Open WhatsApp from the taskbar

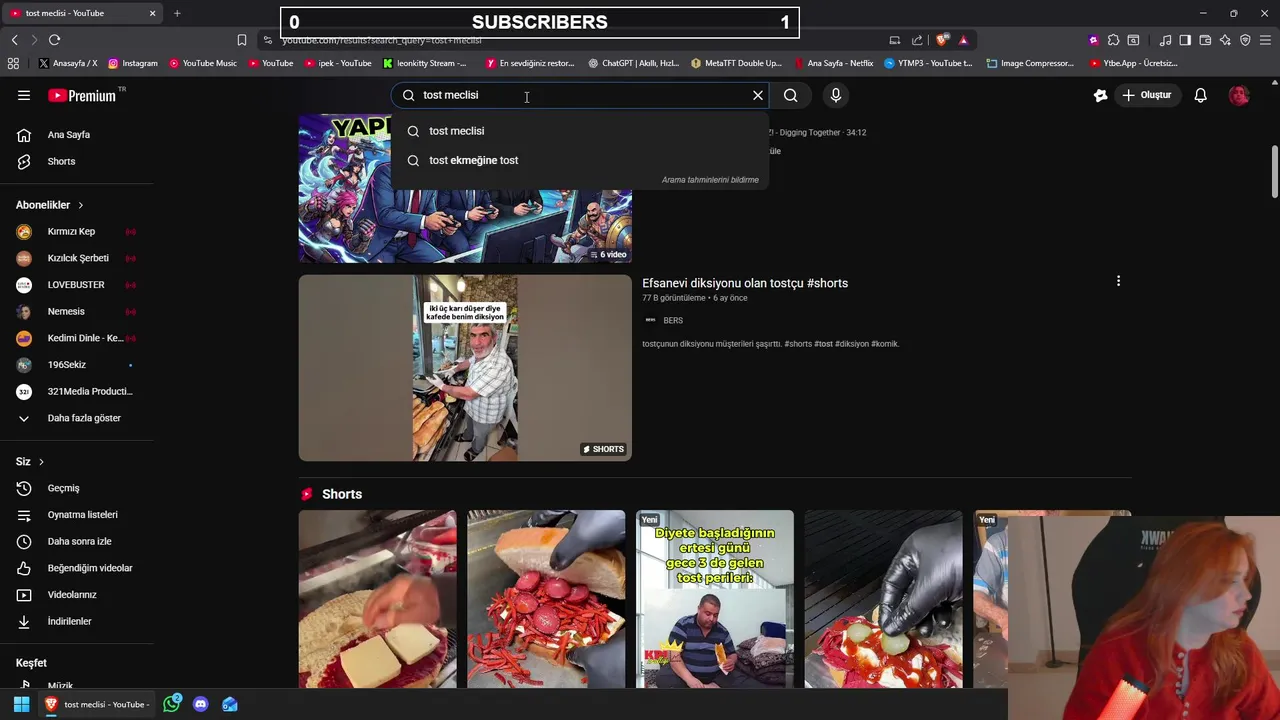pyautogui.click(x=172, y=704)
